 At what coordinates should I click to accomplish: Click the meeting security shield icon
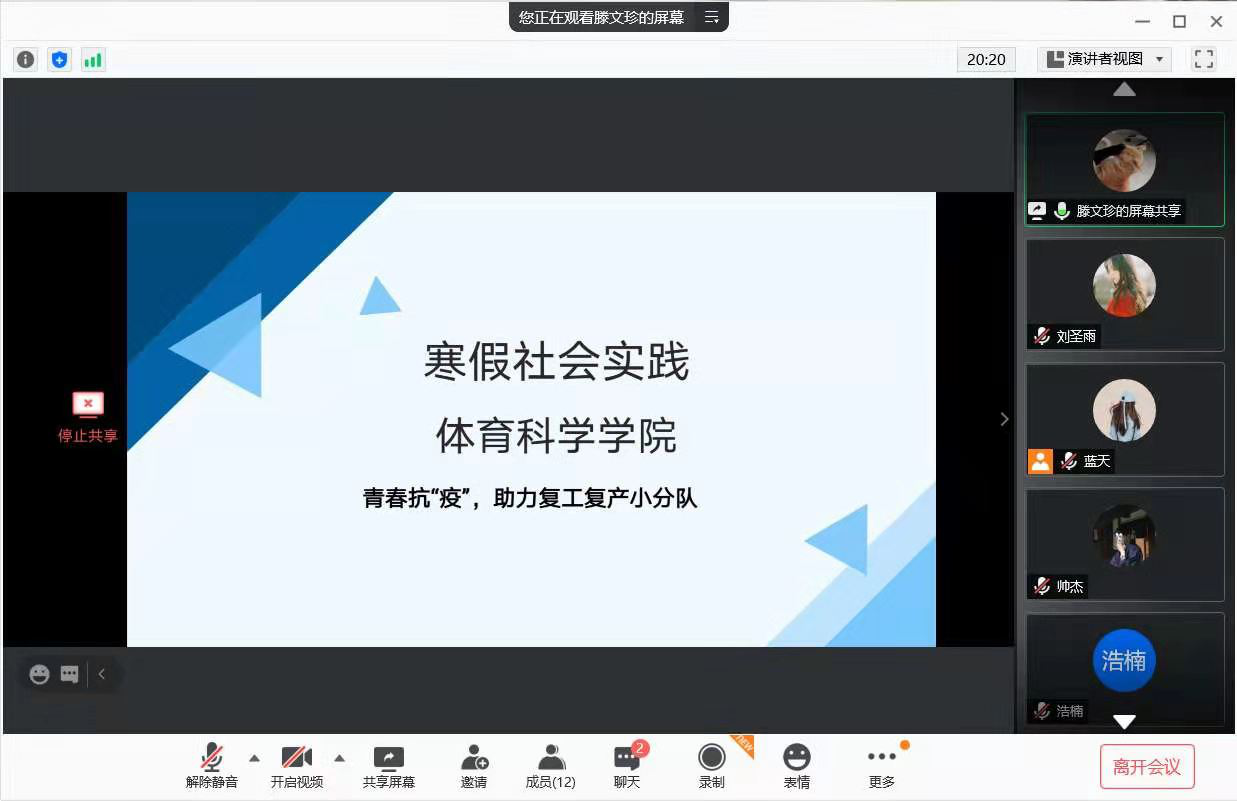click(59, 59)
